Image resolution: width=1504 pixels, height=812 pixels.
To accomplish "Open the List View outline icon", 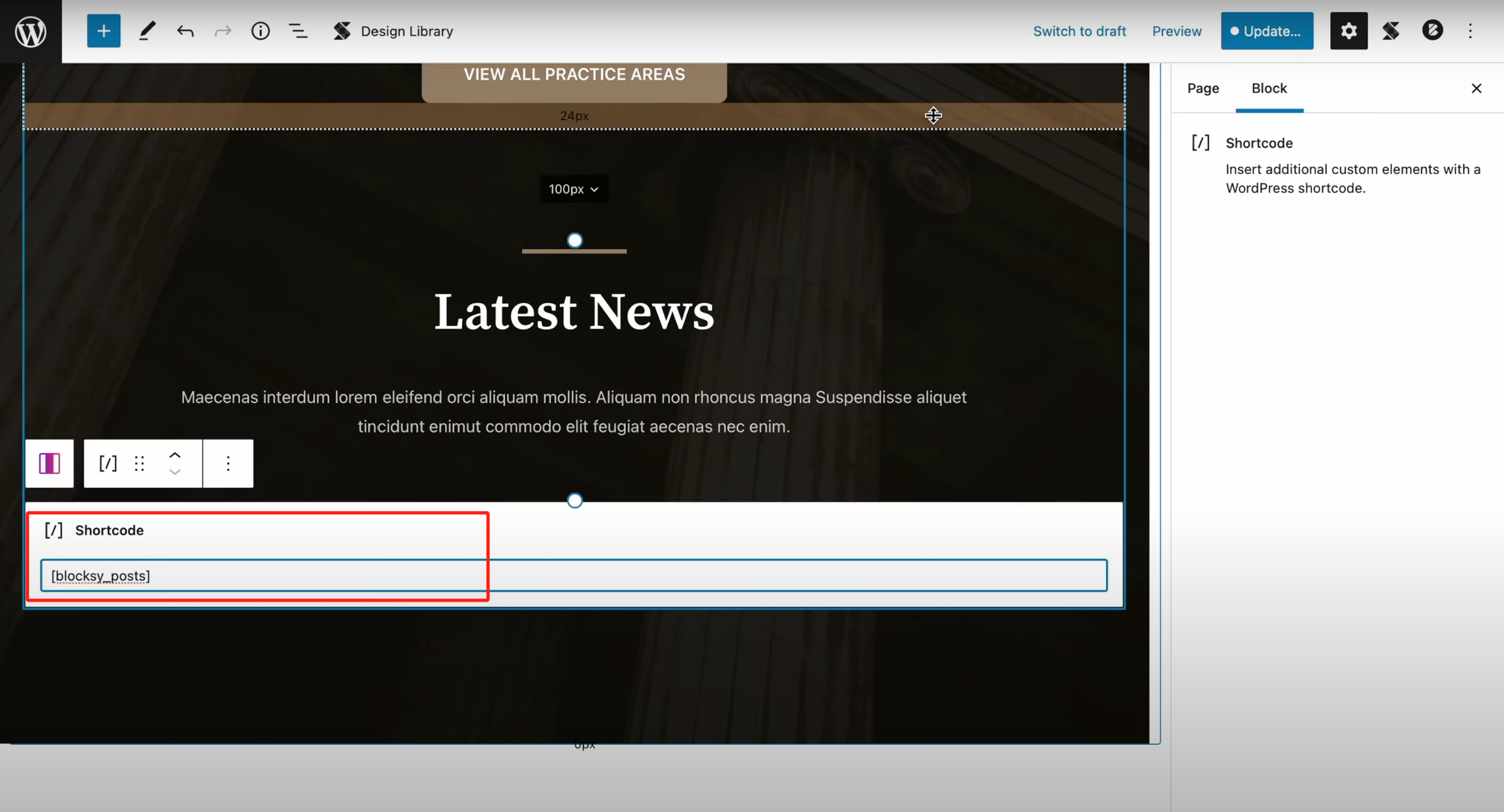I will coord(298,31).
